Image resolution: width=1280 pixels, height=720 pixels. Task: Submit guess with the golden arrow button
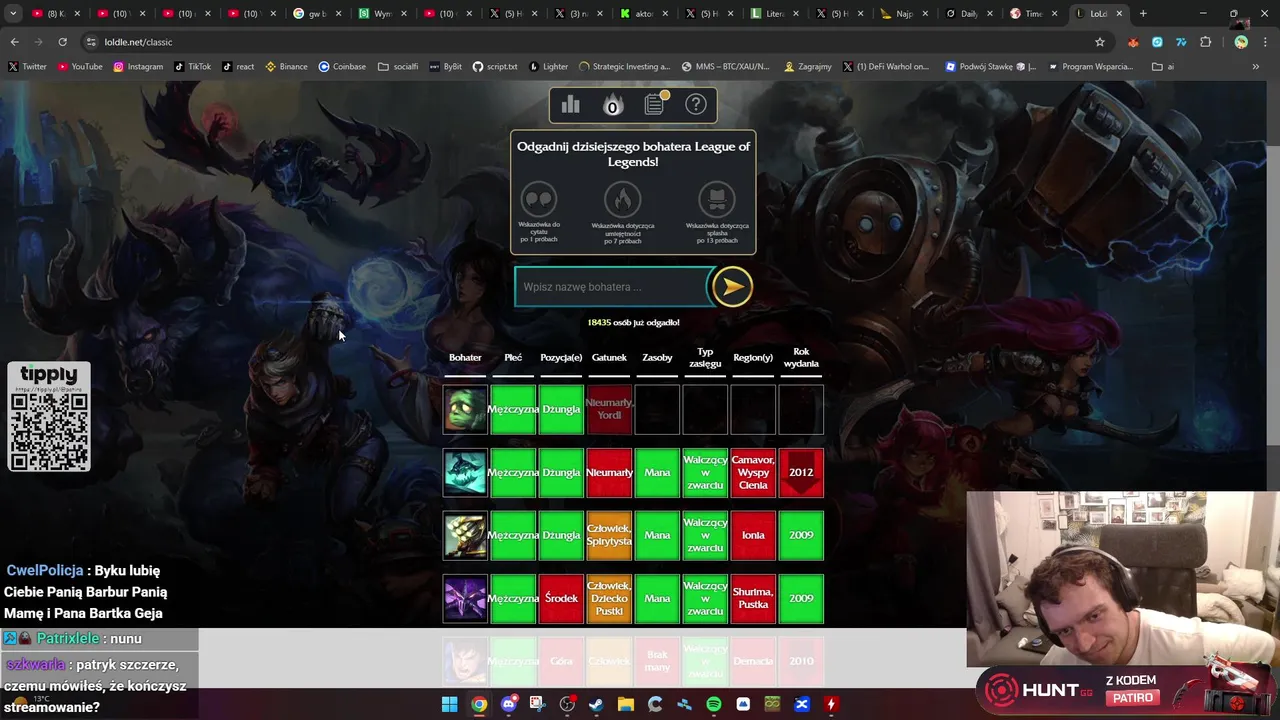coord(732,287)
